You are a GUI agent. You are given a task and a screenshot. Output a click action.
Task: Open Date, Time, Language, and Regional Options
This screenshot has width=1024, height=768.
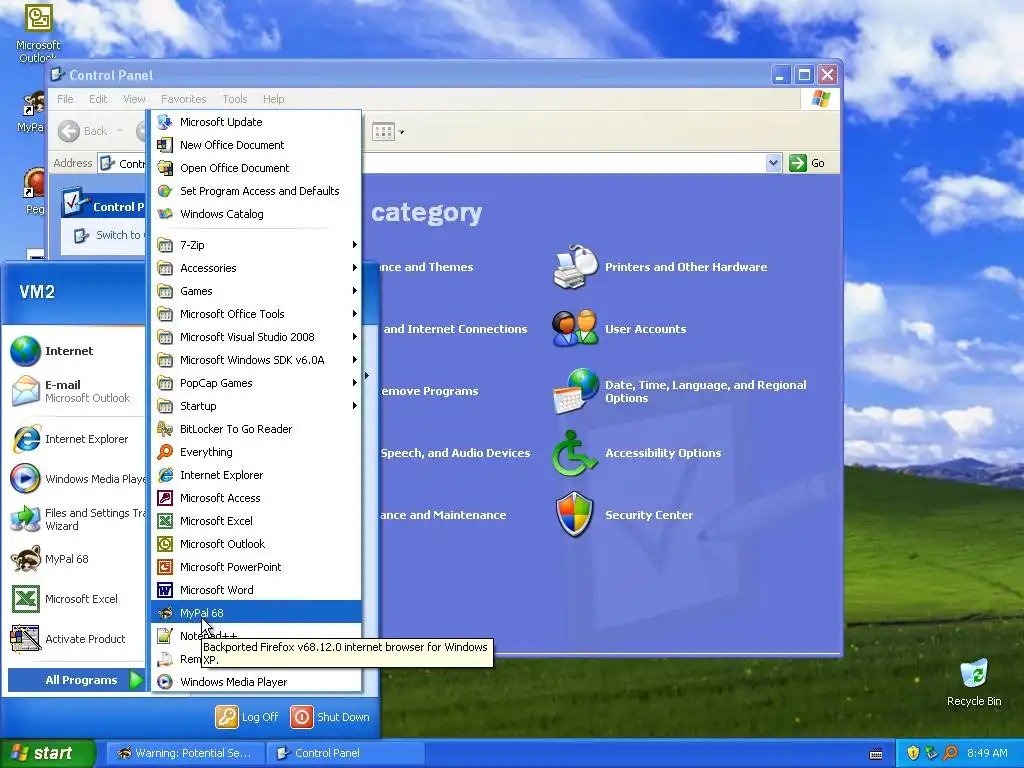pyautogui.click(x=705, y=391)
